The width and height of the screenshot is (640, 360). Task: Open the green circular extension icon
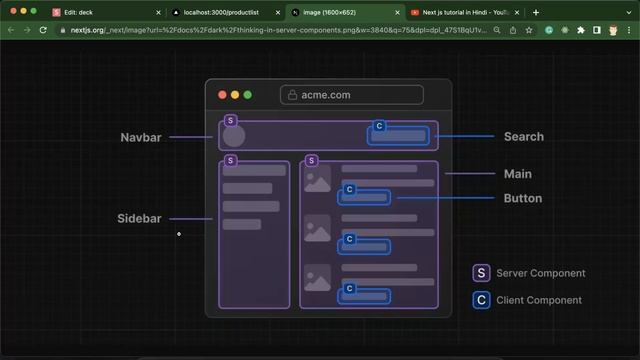click(549, 30)
